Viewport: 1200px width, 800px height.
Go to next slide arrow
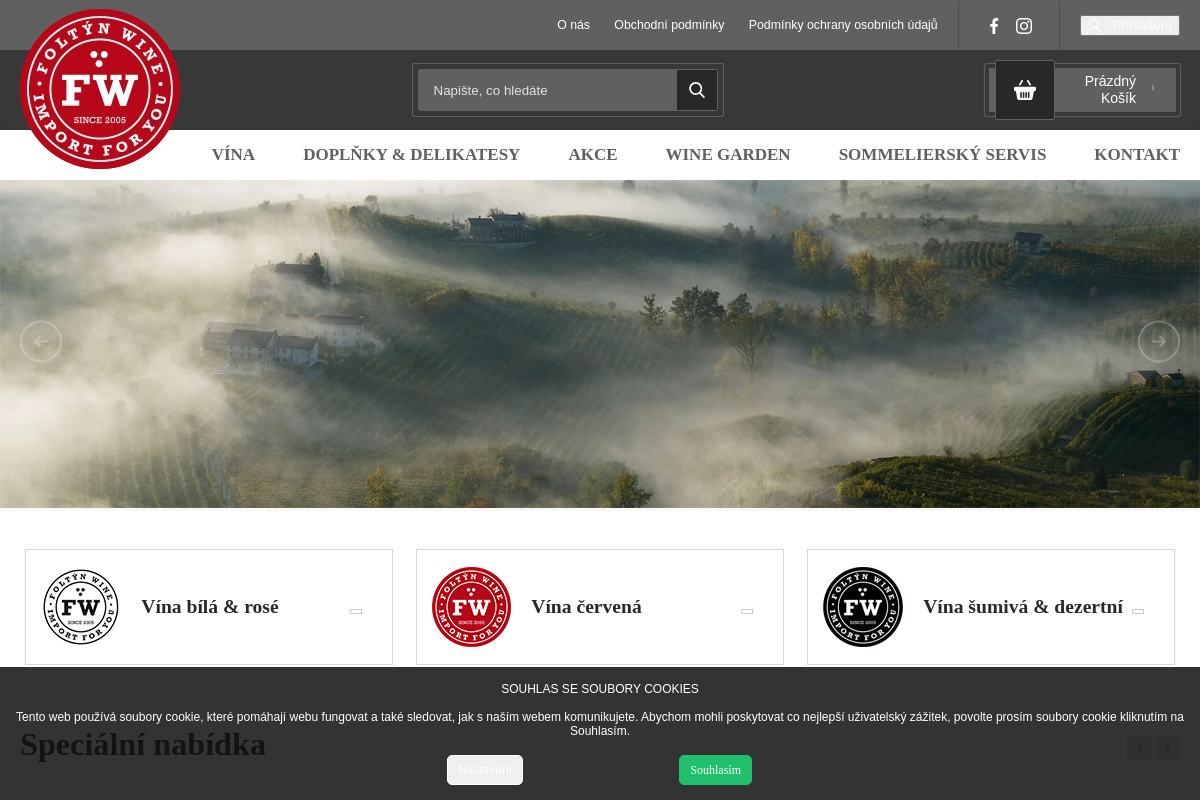pos(1159,341)
